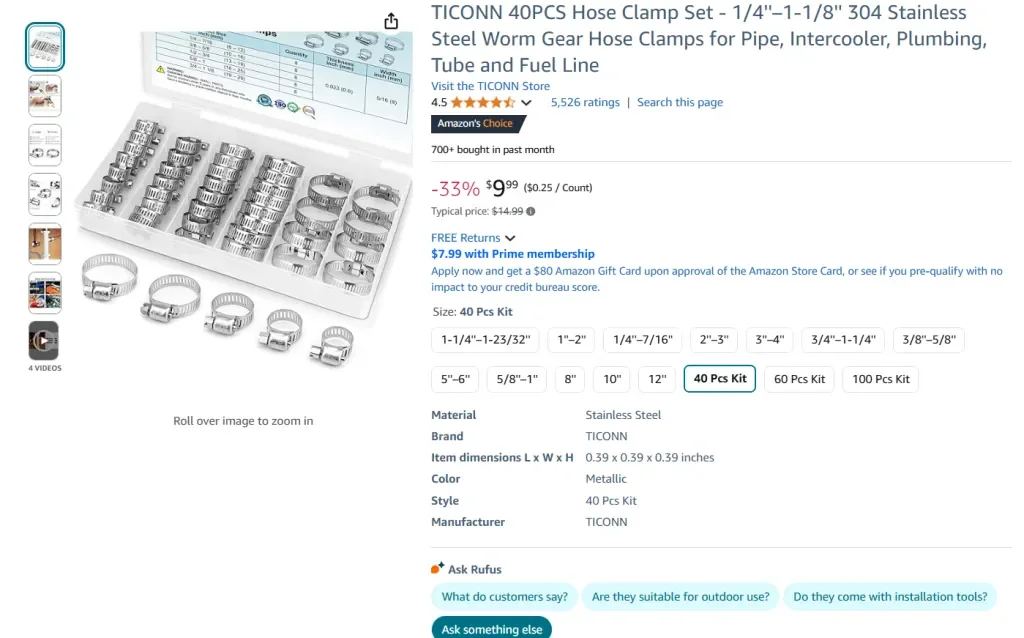The width and height of the screenshot is (1024, 638).
Task: Choose the 60 Pcs Kit size
Action: point(800,379)
